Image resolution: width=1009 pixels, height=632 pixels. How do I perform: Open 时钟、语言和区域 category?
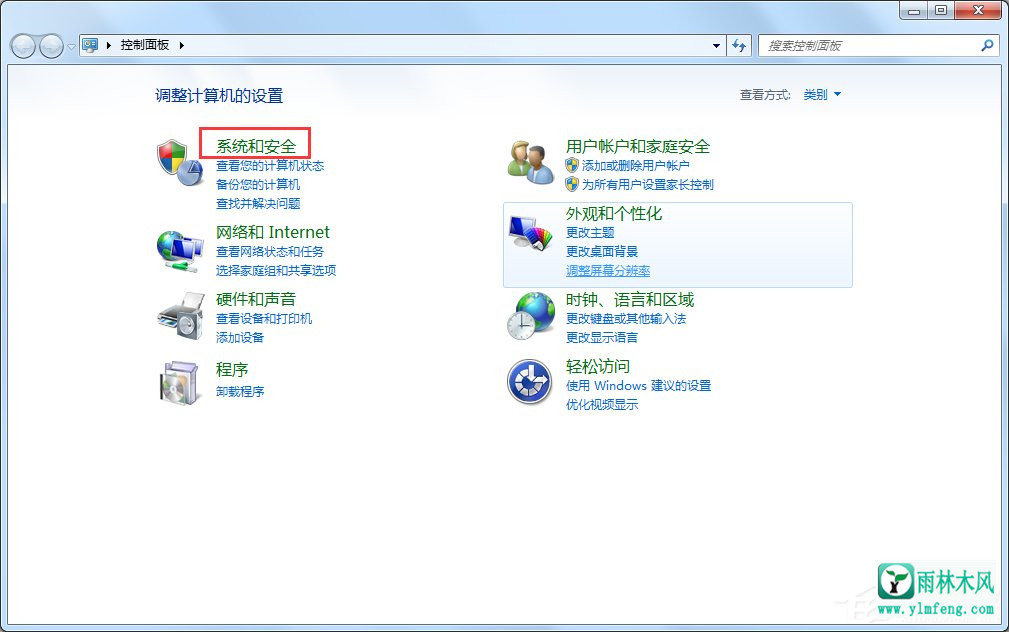pos(630,299)
